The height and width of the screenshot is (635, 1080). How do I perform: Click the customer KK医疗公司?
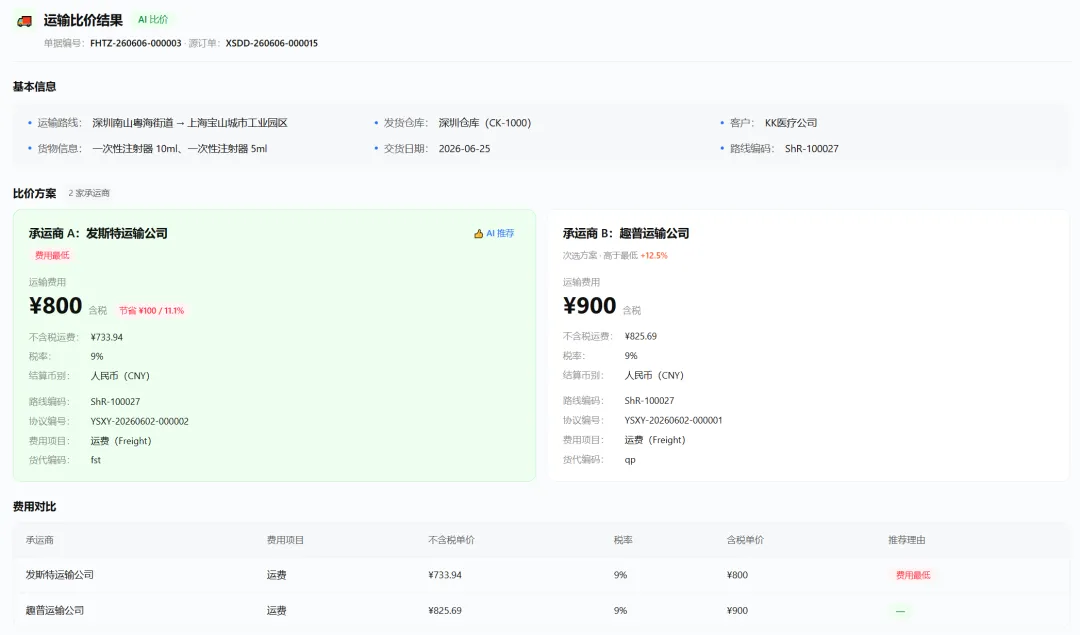[x=791, y=123]
